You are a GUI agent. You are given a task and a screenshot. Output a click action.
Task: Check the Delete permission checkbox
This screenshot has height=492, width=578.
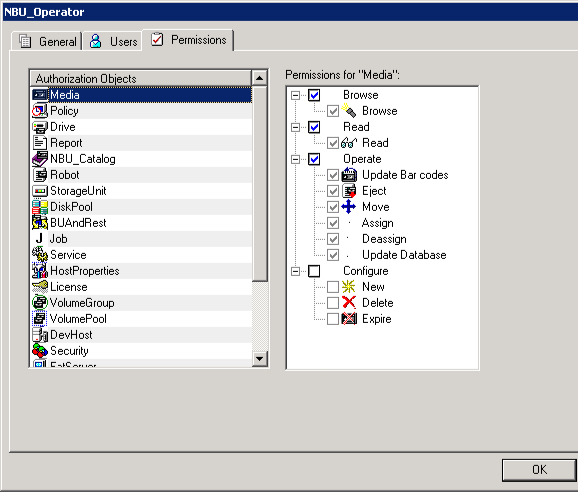point(333,303)
